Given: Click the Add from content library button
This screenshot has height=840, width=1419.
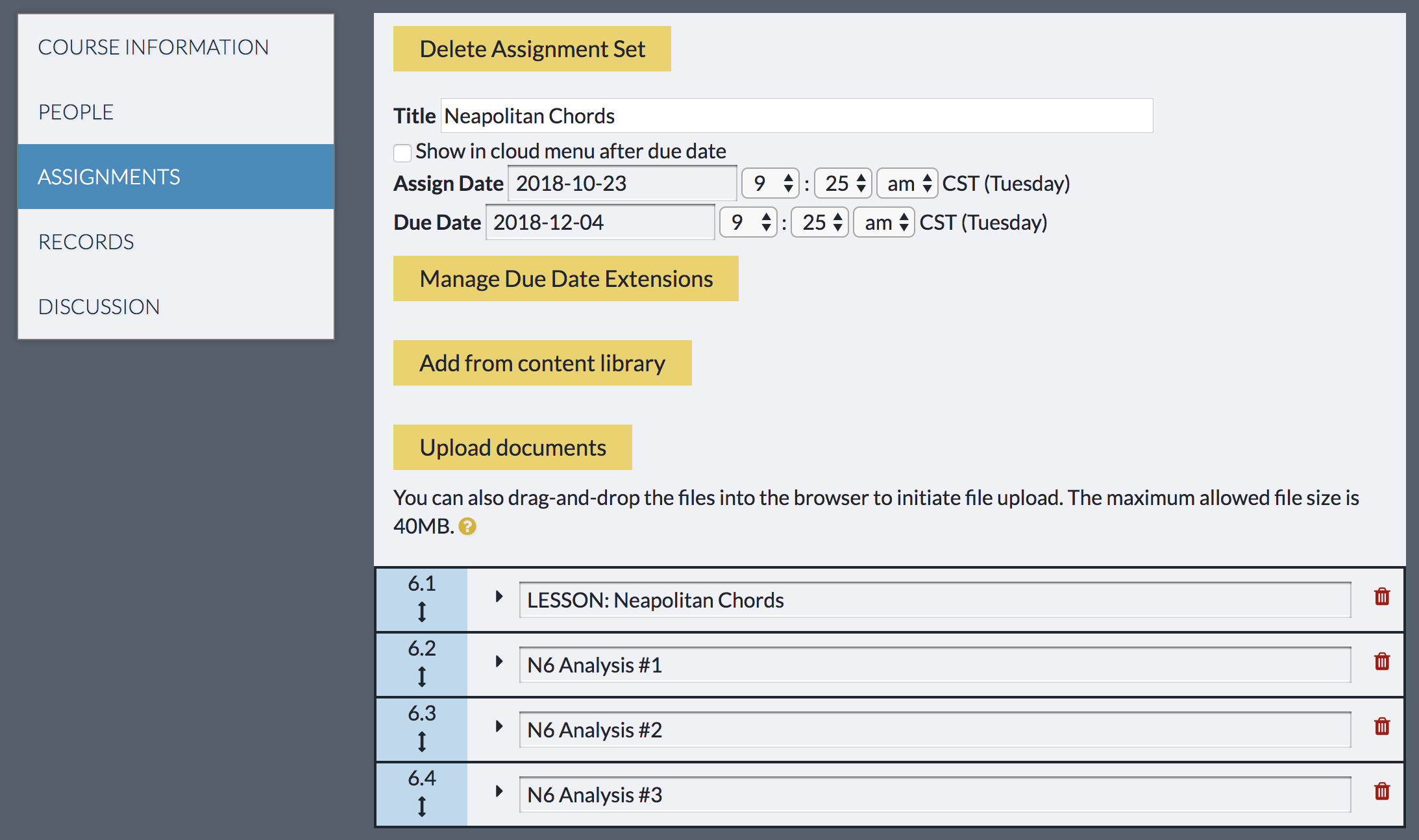Looking at the screenshot, I should 542,363.
